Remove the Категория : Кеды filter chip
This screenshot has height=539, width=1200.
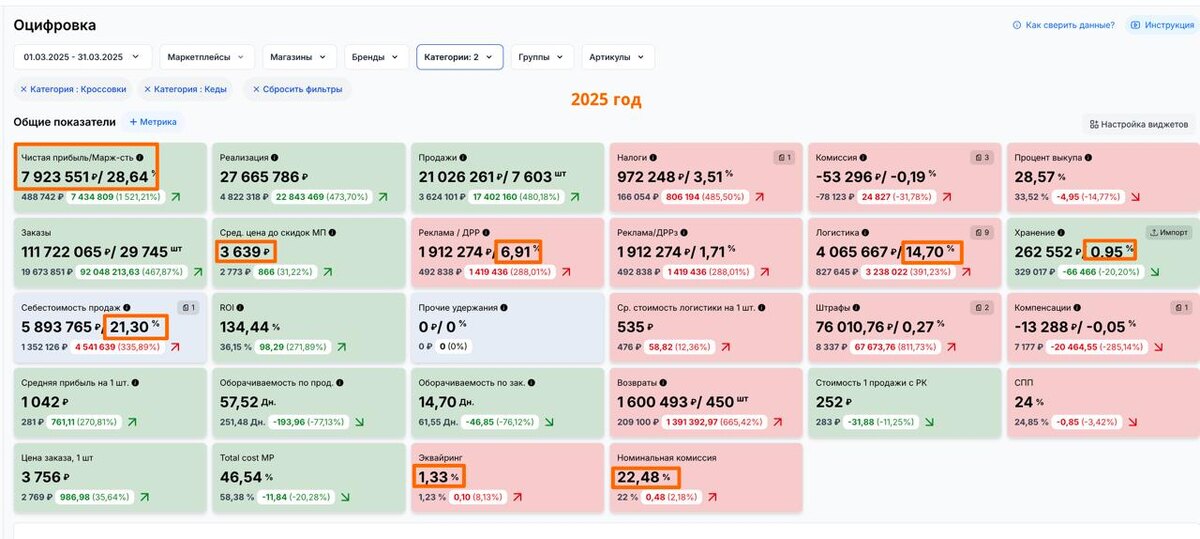148,89
